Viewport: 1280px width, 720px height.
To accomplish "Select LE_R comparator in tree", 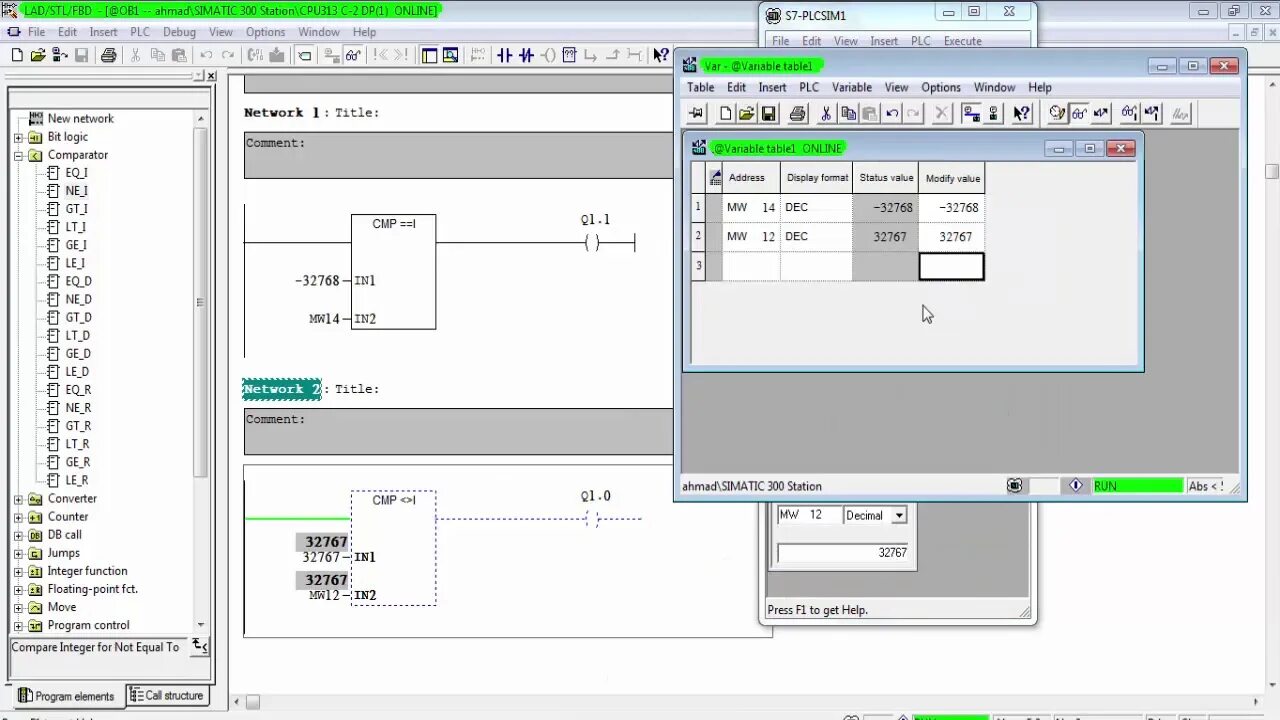I will tap(77, 480).
